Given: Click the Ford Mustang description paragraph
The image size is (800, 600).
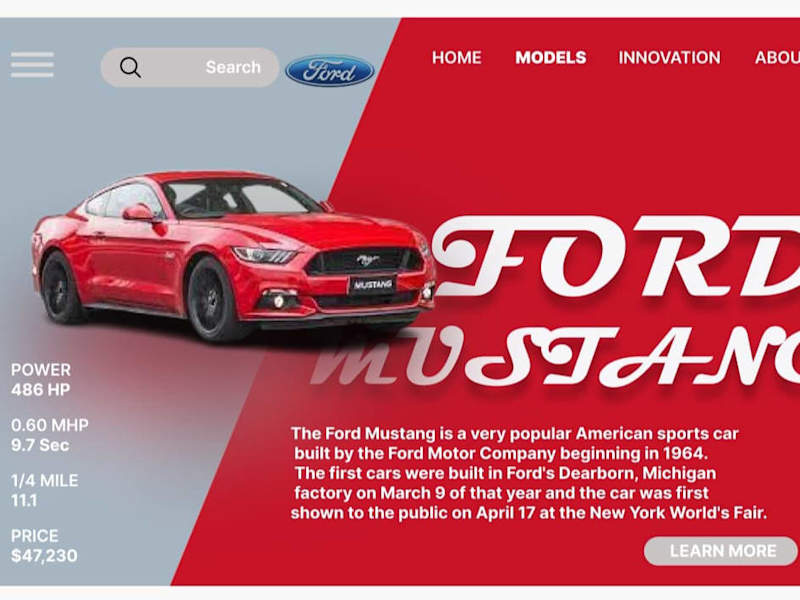Looking at the screenshot, I should click(x=529, y=473).
